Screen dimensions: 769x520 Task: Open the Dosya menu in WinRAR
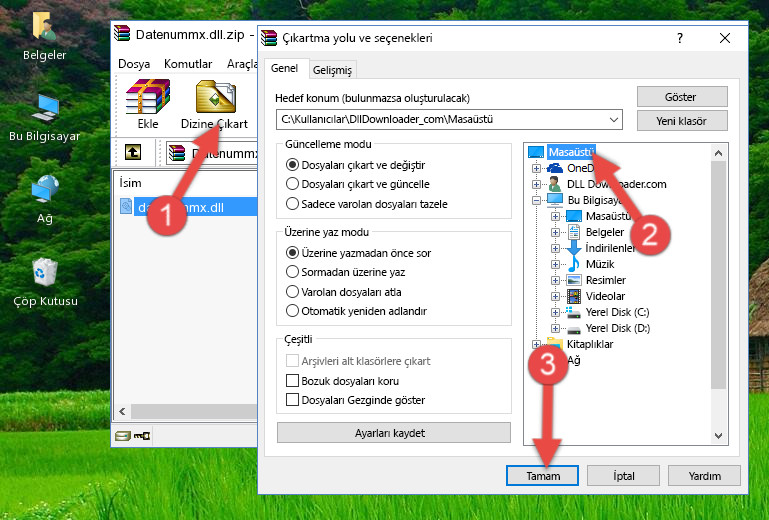click(x=134, y=64)
